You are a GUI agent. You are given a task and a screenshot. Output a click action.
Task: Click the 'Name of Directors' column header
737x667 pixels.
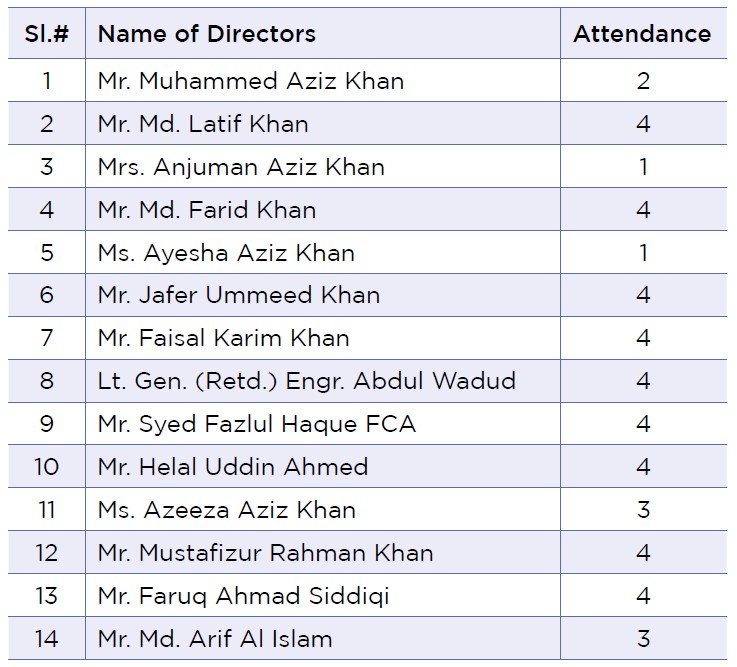point(206,34)
